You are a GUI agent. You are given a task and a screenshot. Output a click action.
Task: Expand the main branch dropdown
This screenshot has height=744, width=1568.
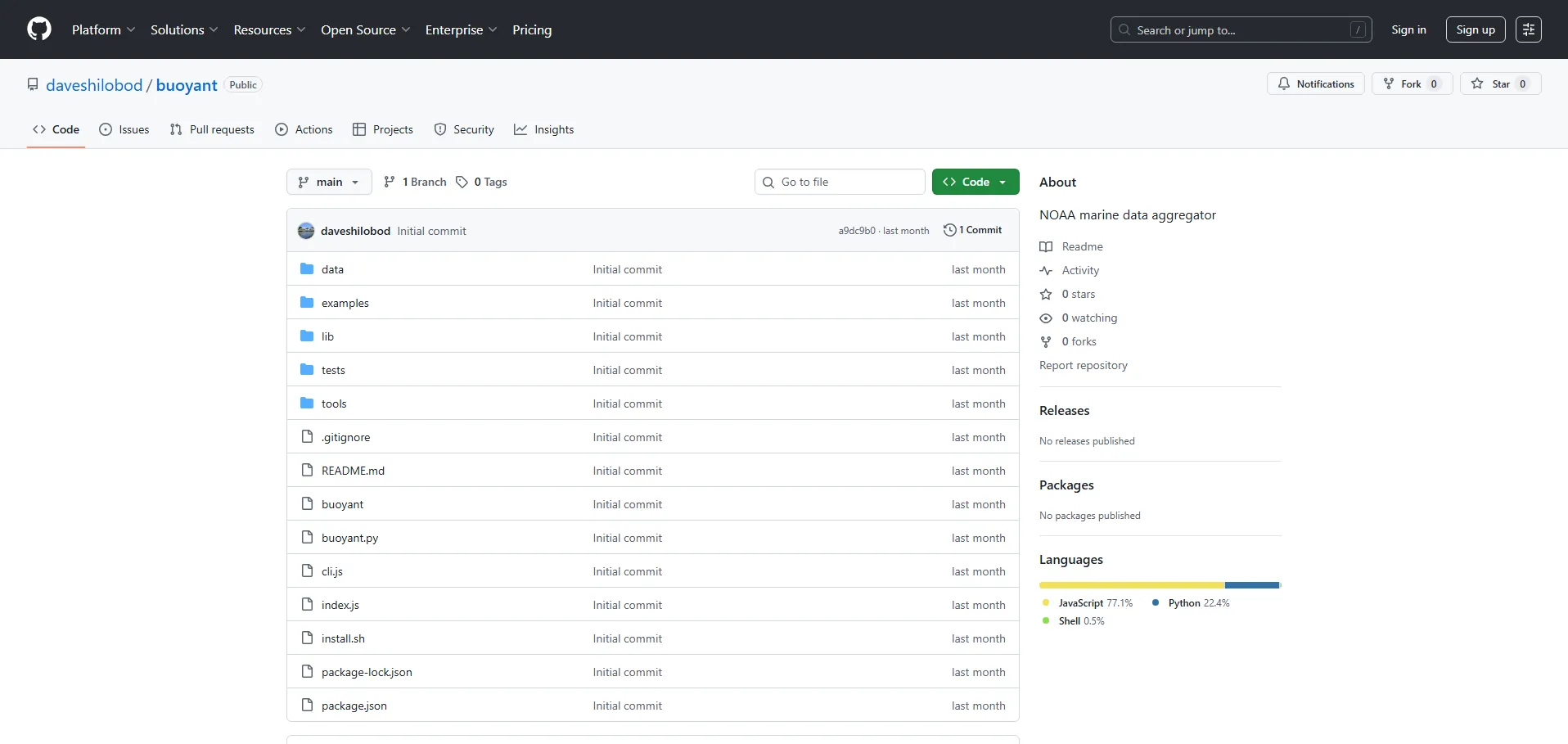click(x=329, y=182)
